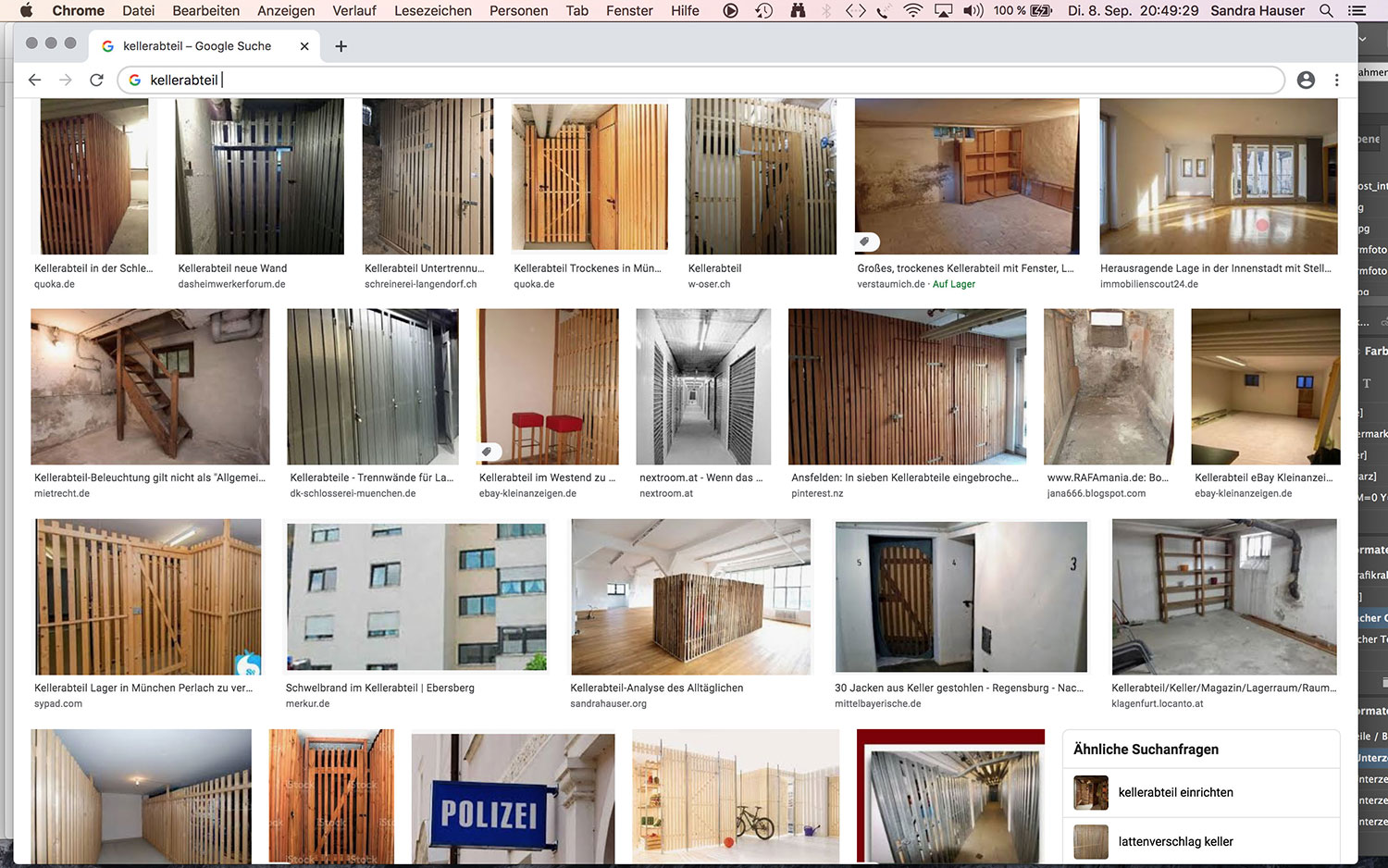Image resolution: width=1388 pixels, height=868 pixels.
Task: Click the 'quoka.de' source under Kellerabteil Trockenes
Action: point(534,285)
